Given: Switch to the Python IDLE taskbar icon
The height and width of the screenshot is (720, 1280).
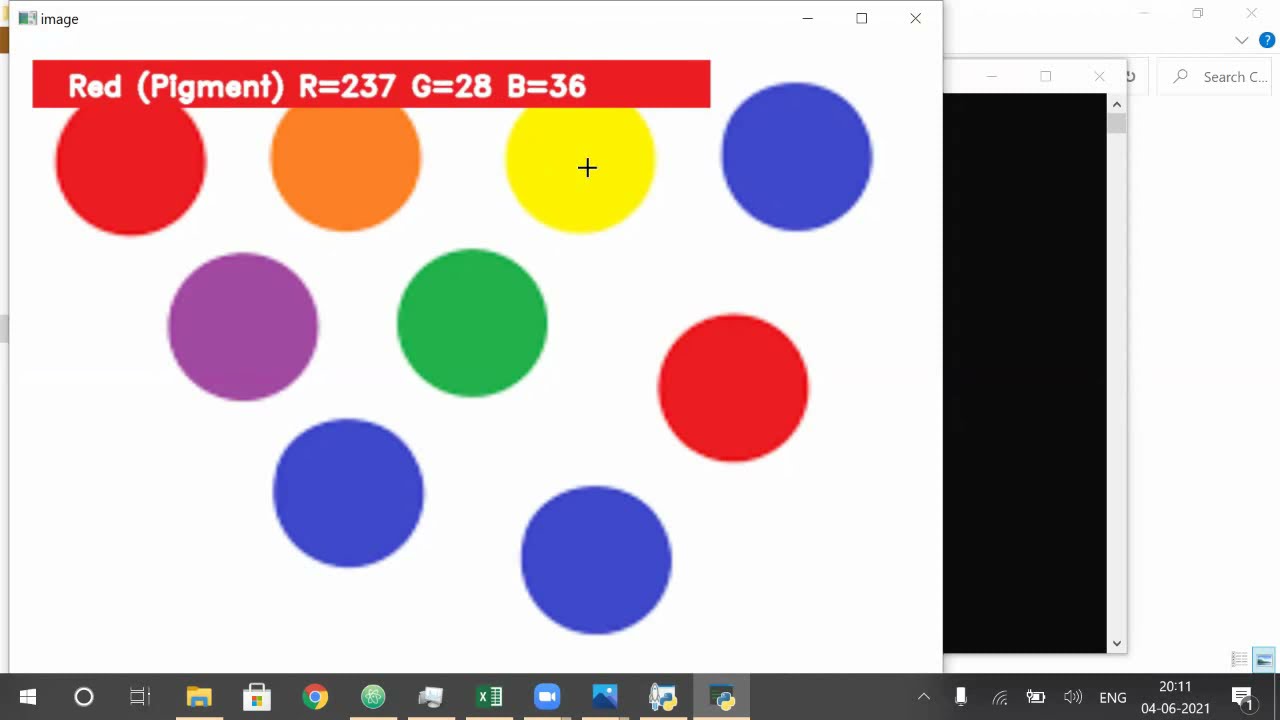Looking at the screenshot, I should tap(663, 697).
